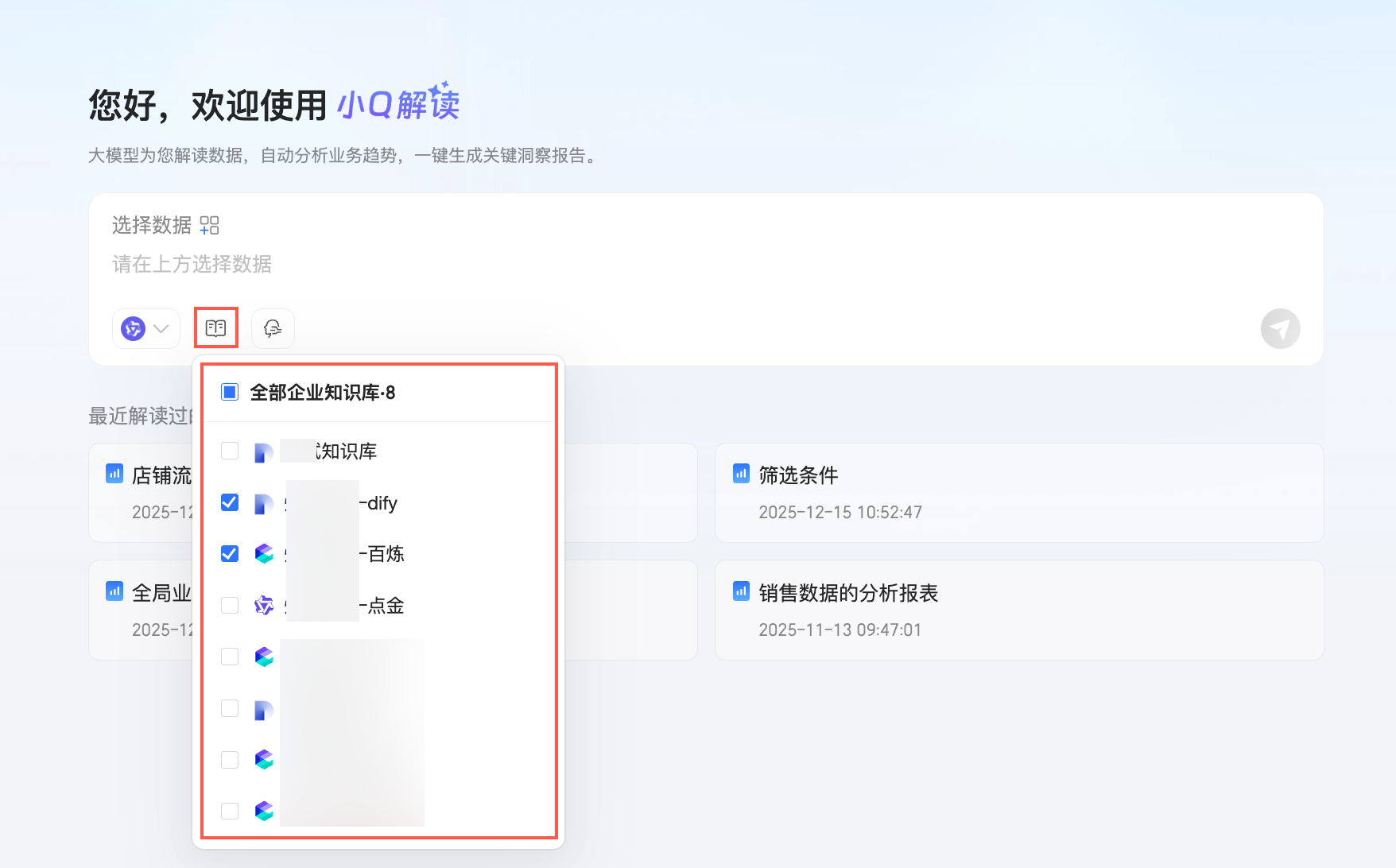
Task: Click the timestamp 2025-12-15 10:52:47
Action: [x=840, y=512]
